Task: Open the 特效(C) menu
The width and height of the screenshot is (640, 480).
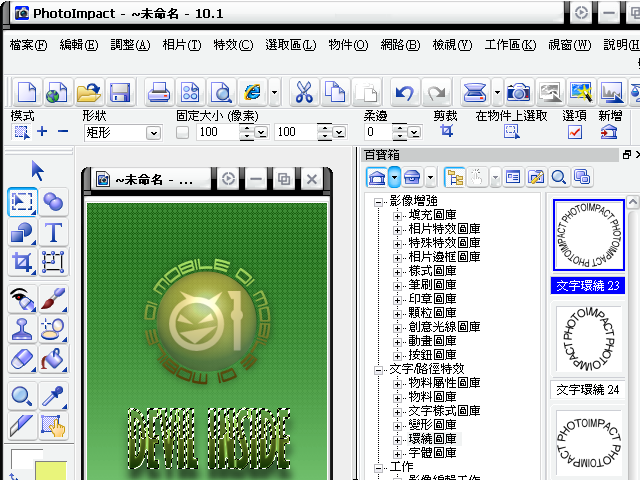Action: 233,44
